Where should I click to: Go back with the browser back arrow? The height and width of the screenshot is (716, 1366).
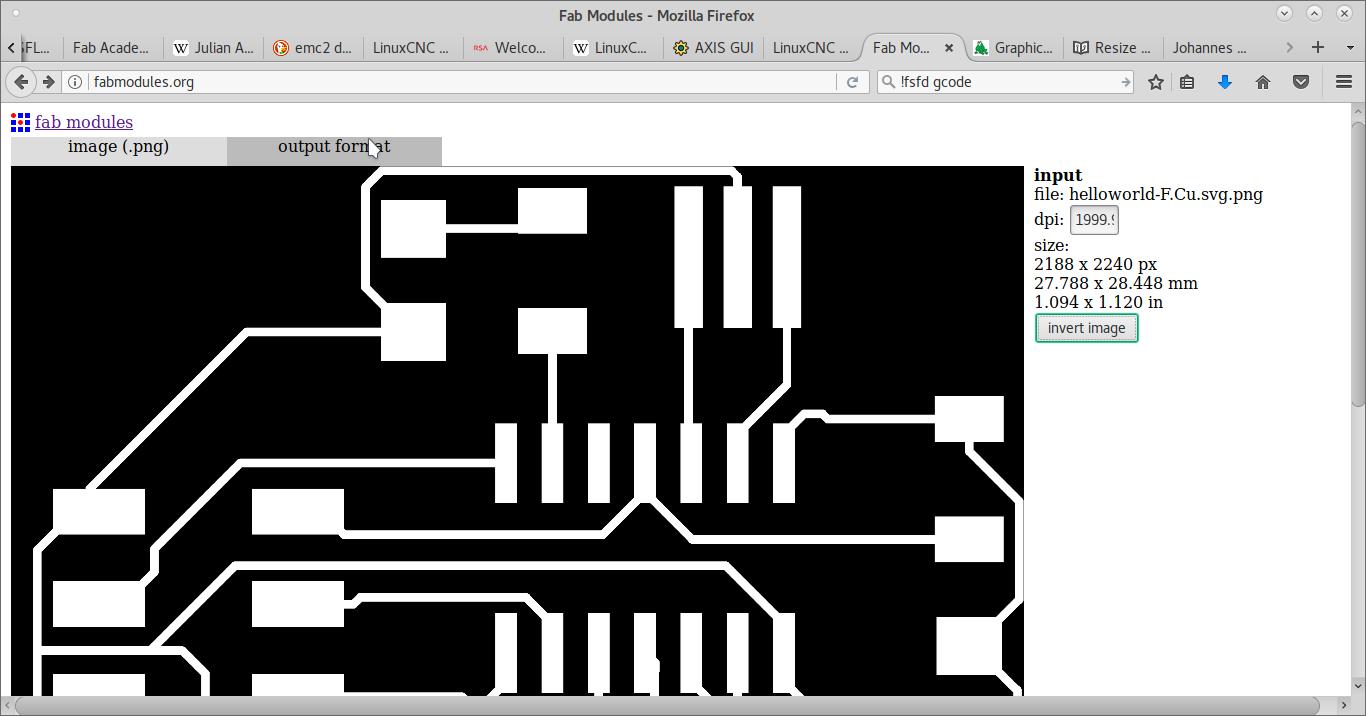click(21, 82)
